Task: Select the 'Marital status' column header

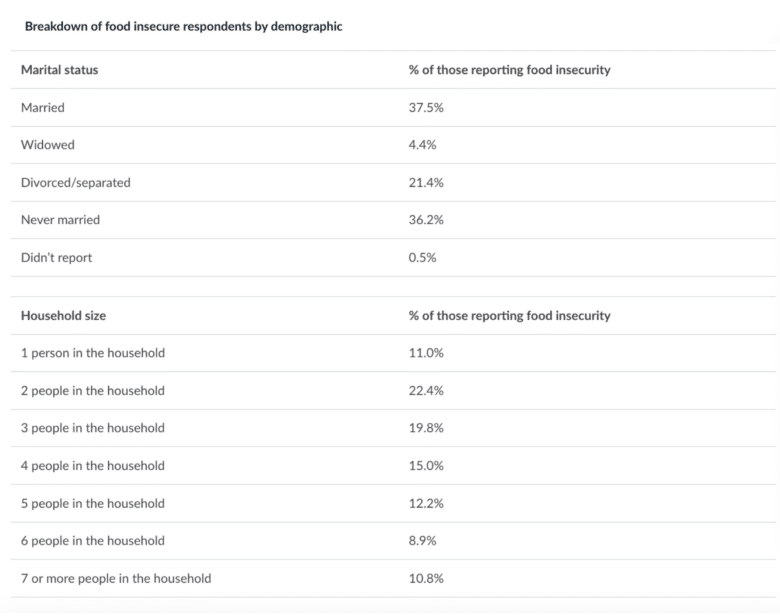Action: coord(60,70)
